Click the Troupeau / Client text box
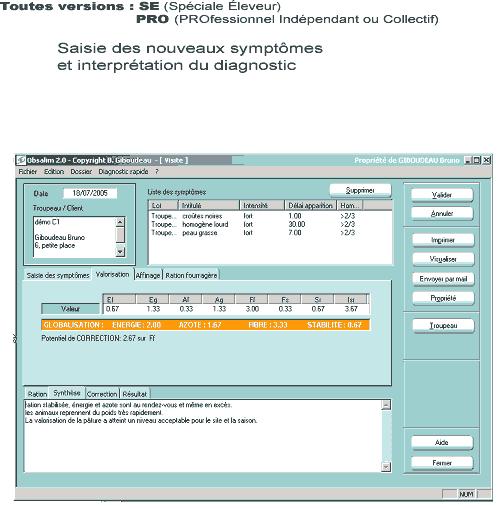The image size is (500, 510). coord(75,237)
